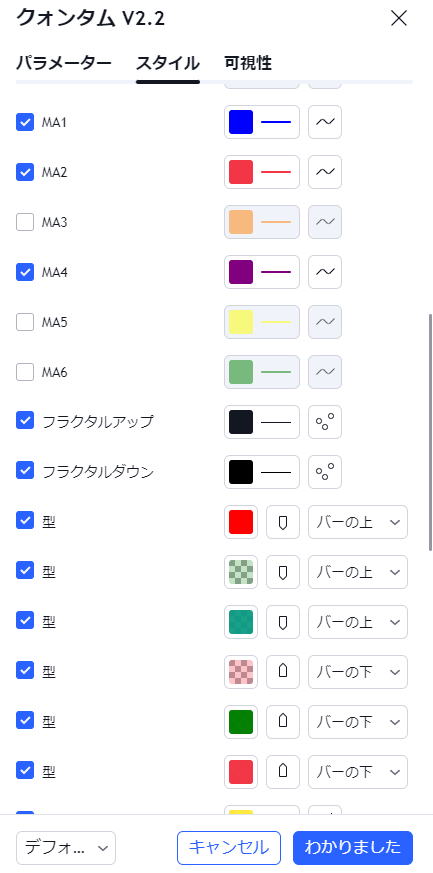Screen dimensions: 433x873
Task: Uncheck the MA4 checkbox
Action: (x=25, y=272)
